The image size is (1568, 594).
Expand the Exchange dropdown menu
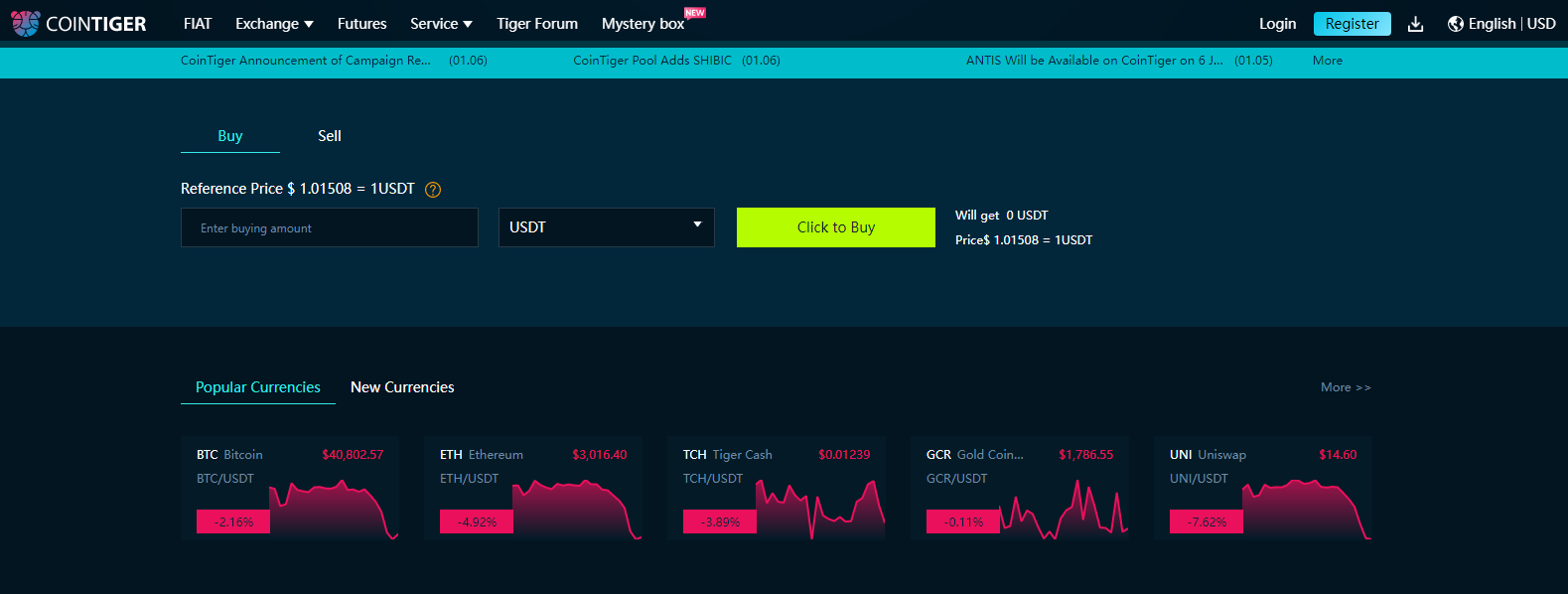pyautogui.click(x=274, y=24)
